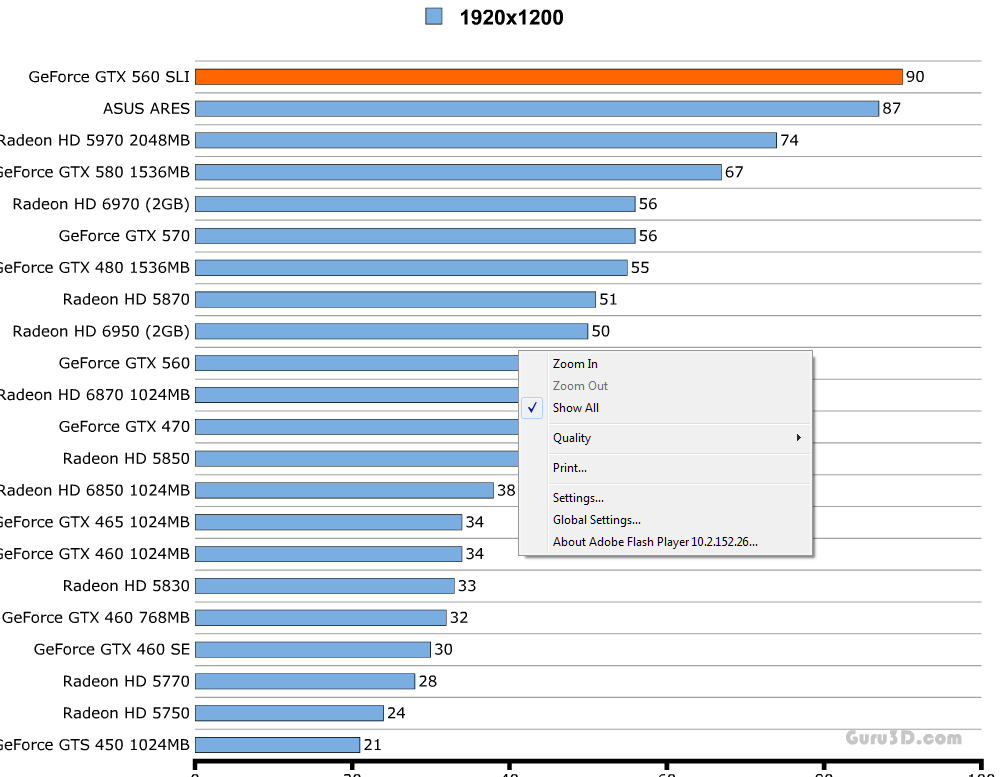Click the GeForce GTX 570 bar
Image resolution: width=1002 pixels, height=777 pixels.
(415, 236)
